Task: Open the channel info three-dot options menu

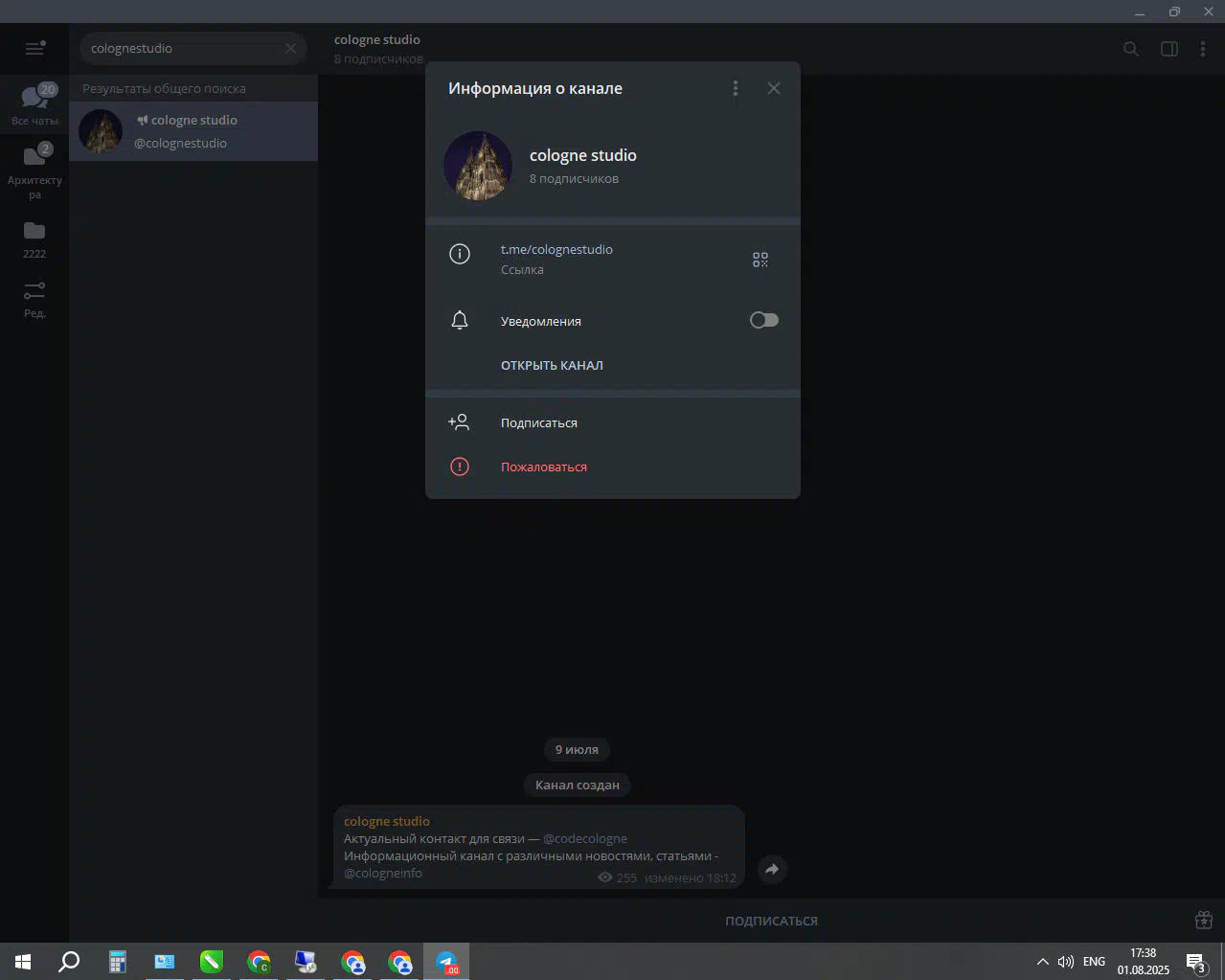Action: click(x=736, y=88)
